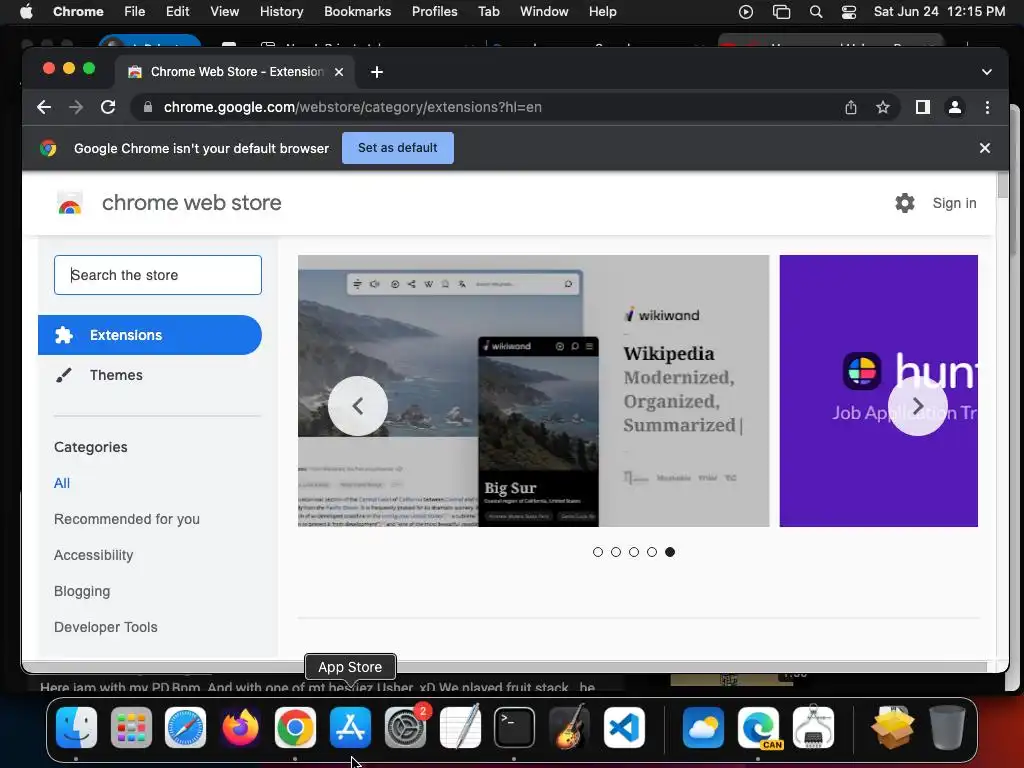Open the Profiles menu

click(x=434, y=12)
